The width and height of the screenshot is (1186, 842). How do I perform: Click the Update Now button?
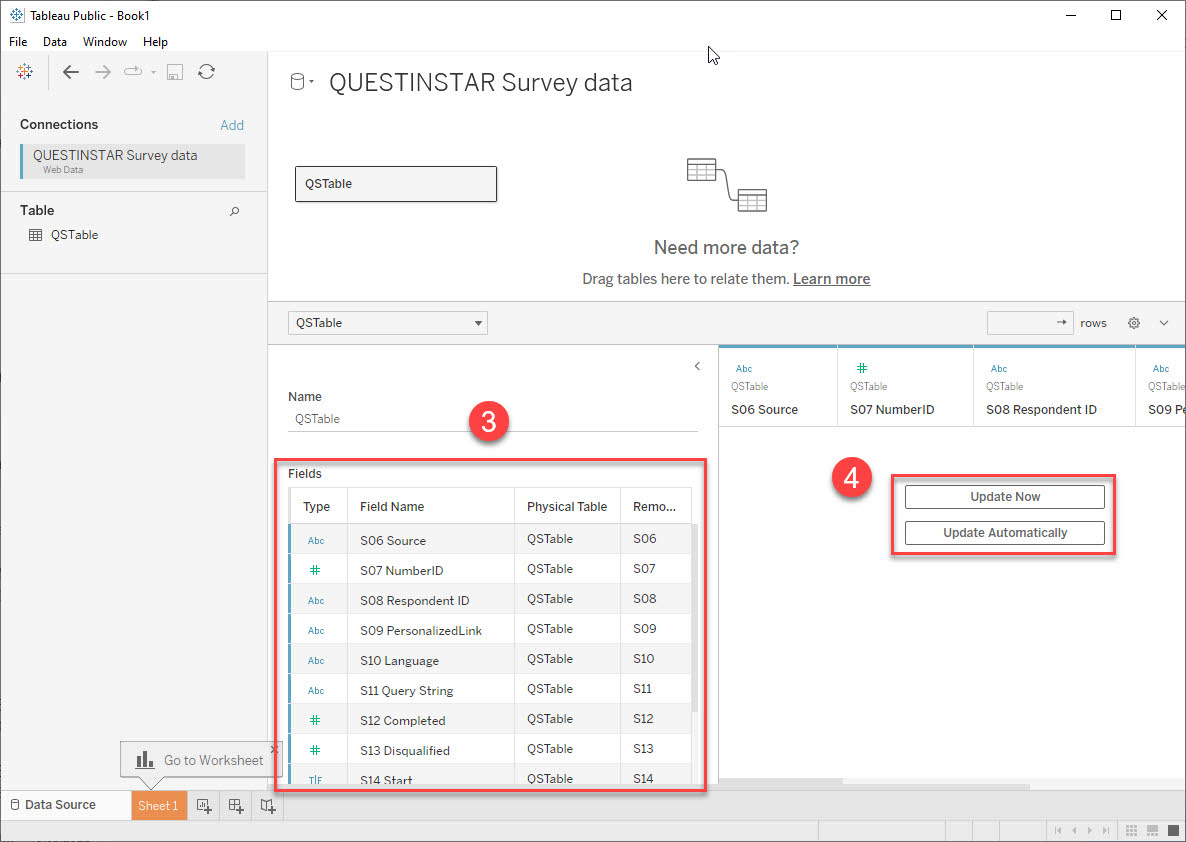(1004, 497)
